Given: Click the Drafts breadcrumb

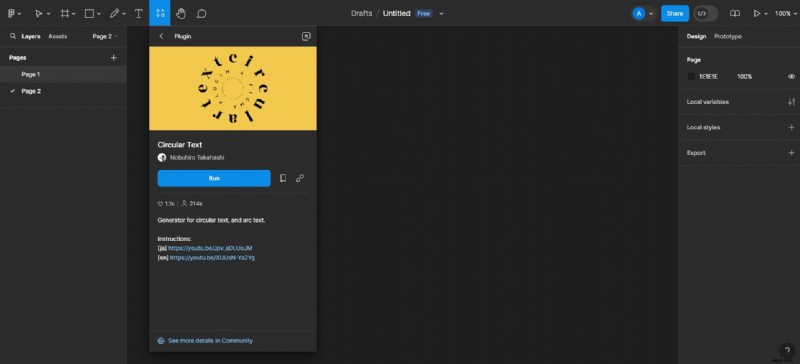Looking at the screenshot, I should point(361,14).
